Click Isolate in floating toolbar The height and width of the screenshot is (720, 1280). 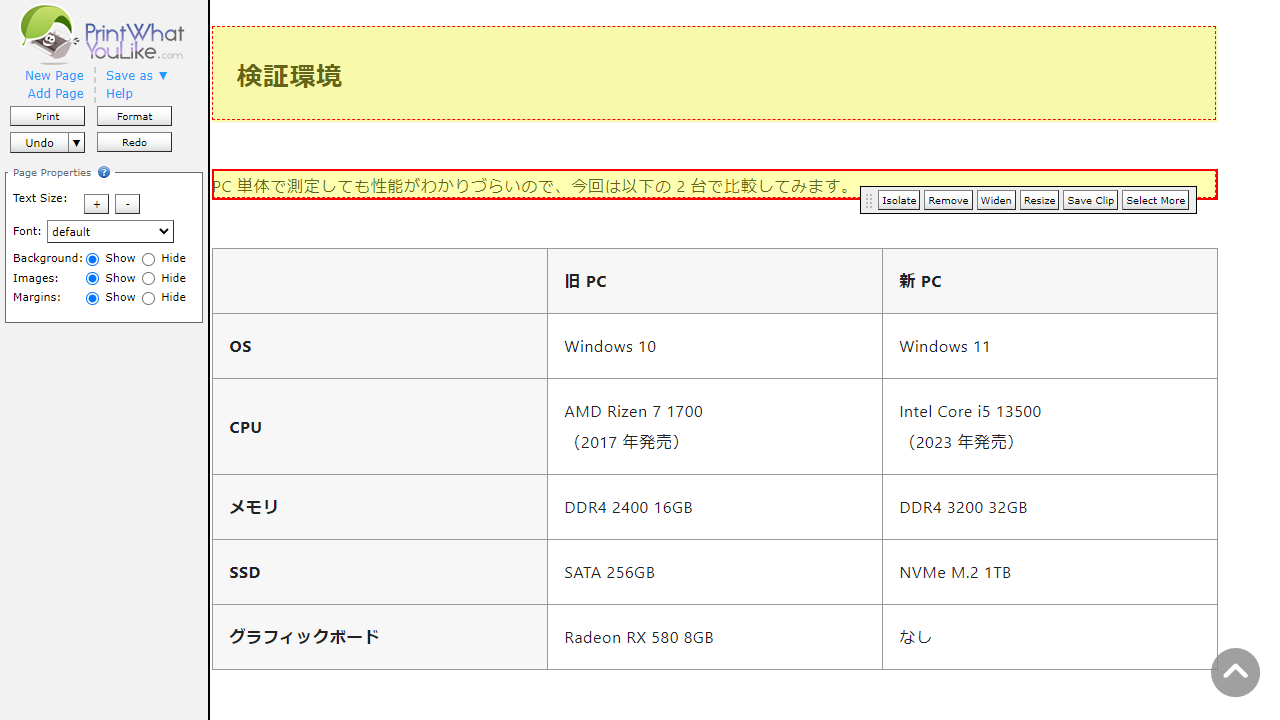pos(899,201)
